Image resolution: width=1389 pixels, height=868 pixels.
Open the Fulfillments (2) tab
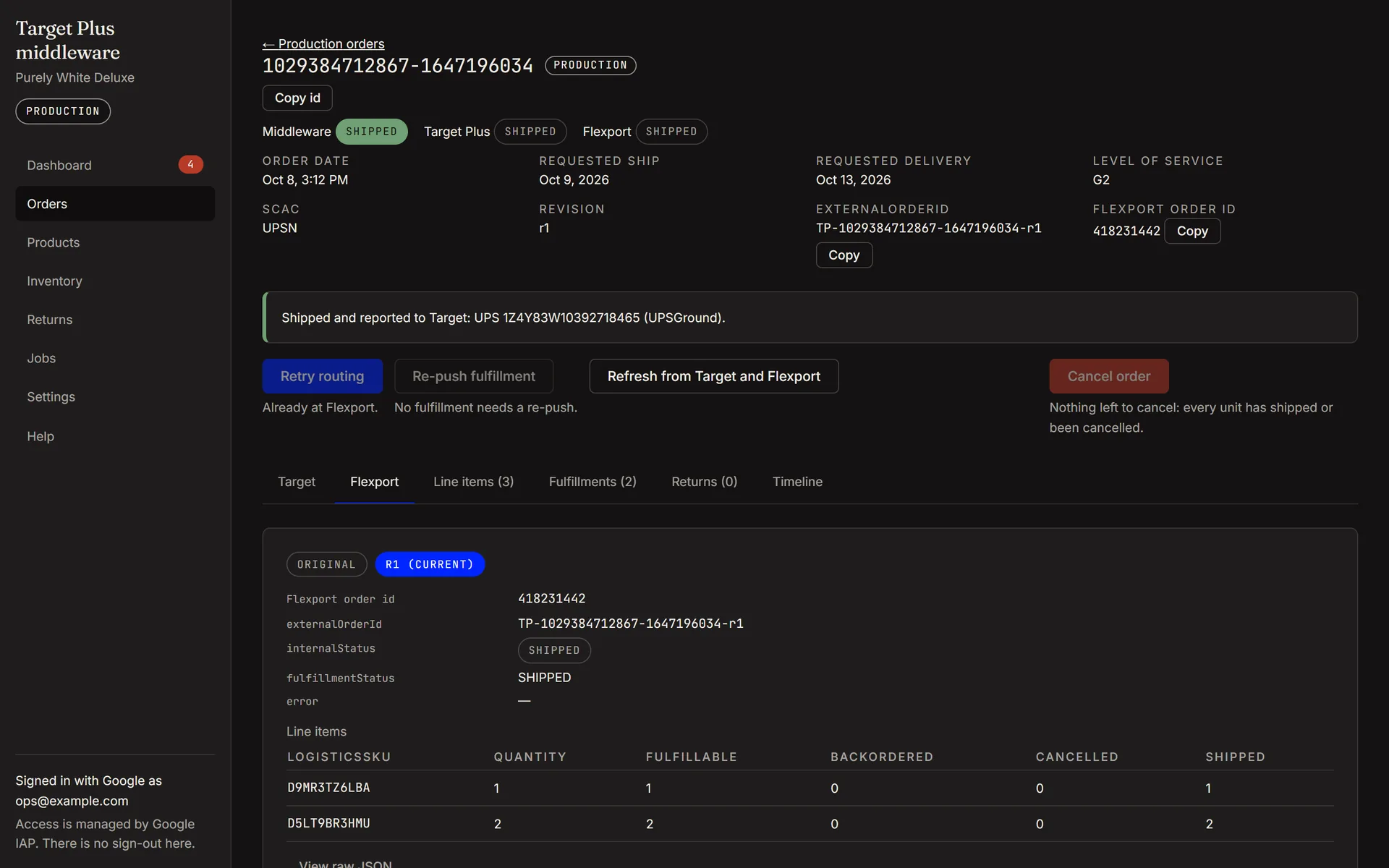[x=592, y=482]
